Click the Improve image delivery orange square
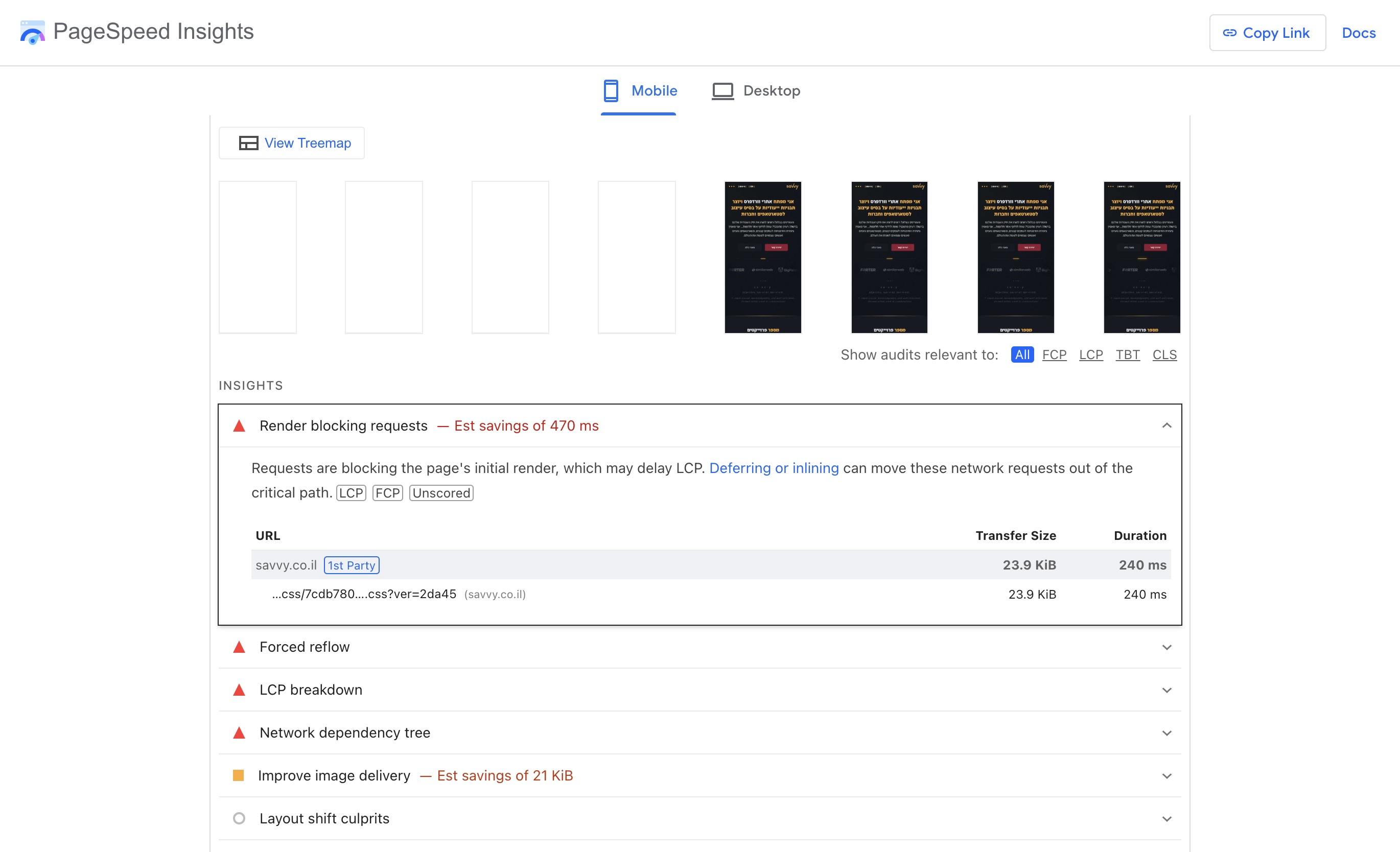Screen dimensions: 1400x852 pos(239,775)
